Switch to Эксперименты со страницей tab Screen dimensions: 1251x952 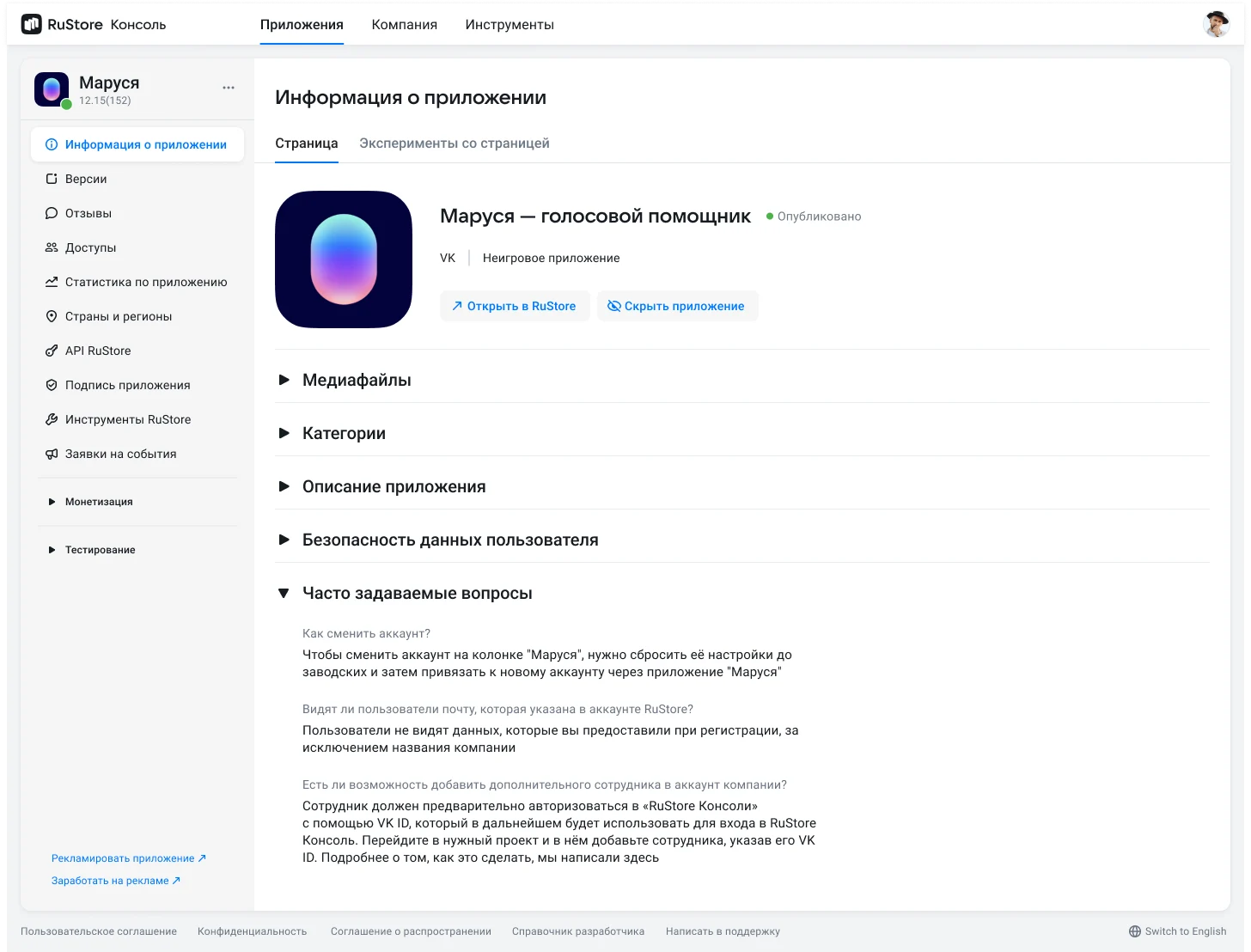click(x=454, y=143)
